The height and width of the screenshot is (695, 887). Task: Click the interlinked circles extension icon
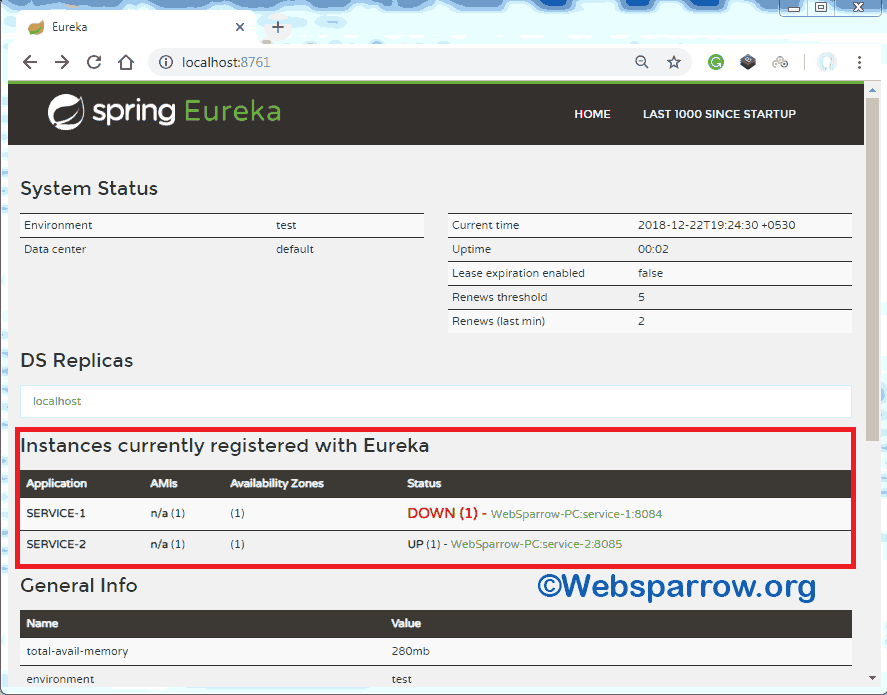point(781,62)
